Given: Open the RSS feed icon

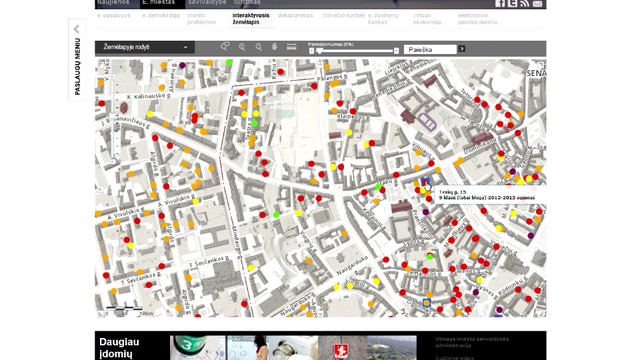Looking at the screenshot, I should pos(525,3).
